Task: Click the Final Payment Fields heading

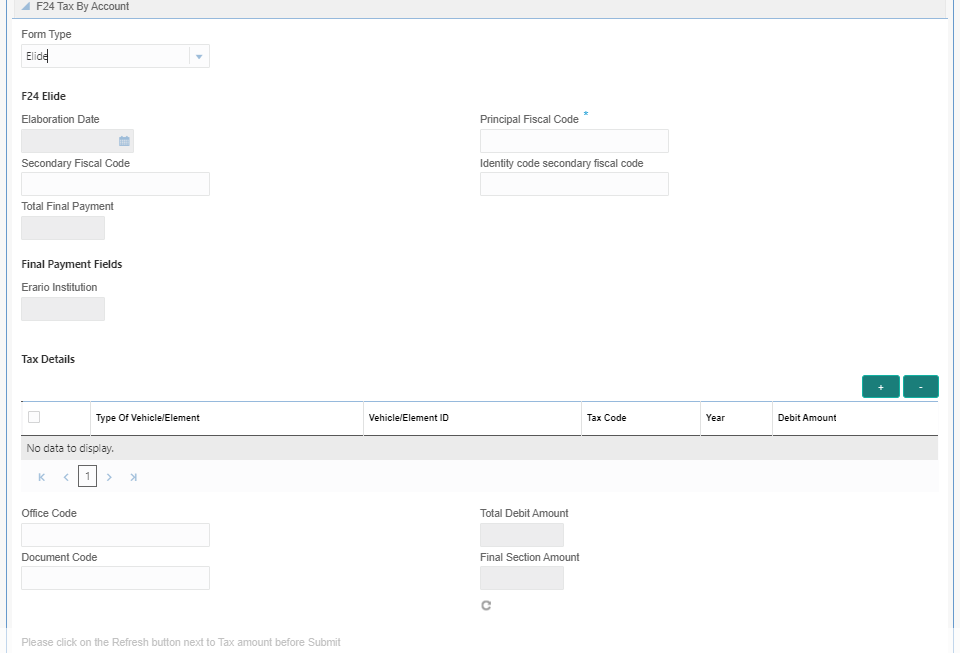Action: pos(72,264)
